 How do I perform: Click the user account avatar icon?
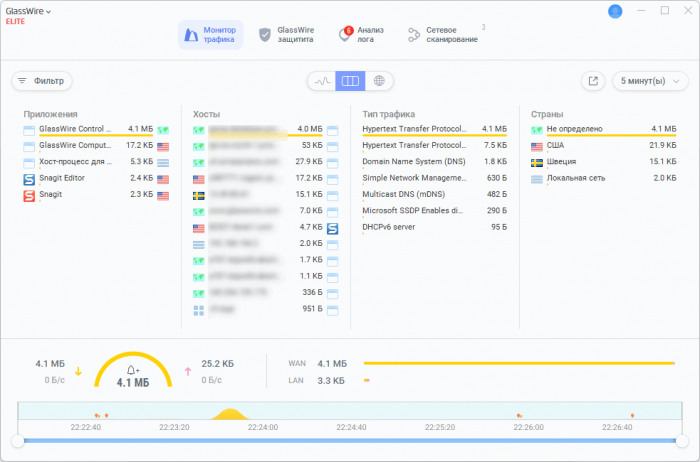click(615, 11)
